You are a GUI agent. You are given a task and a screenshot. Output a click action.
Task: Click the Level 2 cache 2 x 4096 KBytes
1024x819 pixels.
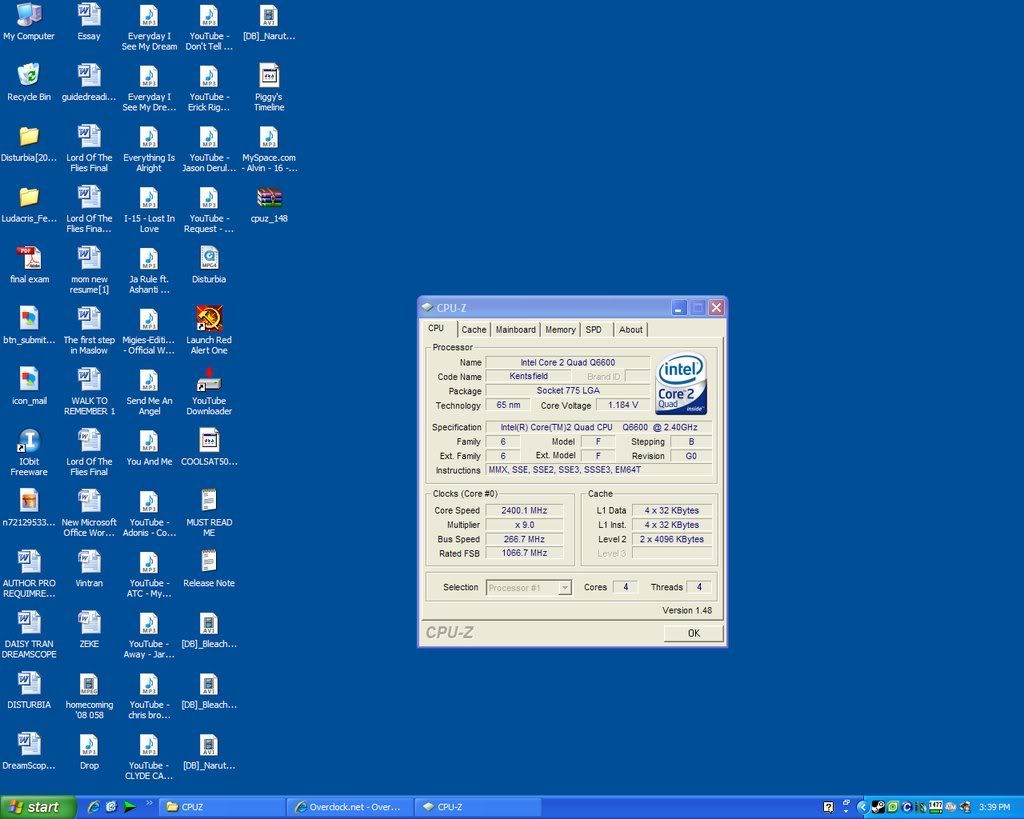(x=672, y=539)
